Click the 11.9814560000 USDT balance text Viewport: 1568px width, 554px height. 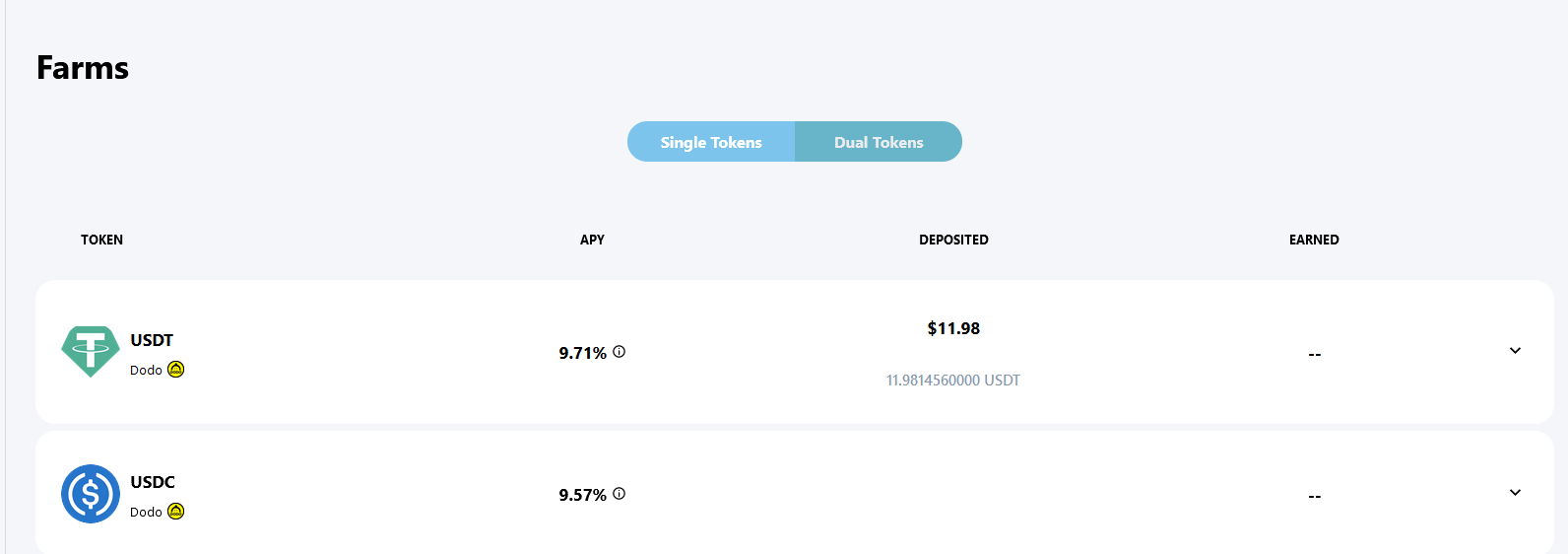[x=953, y=381]
